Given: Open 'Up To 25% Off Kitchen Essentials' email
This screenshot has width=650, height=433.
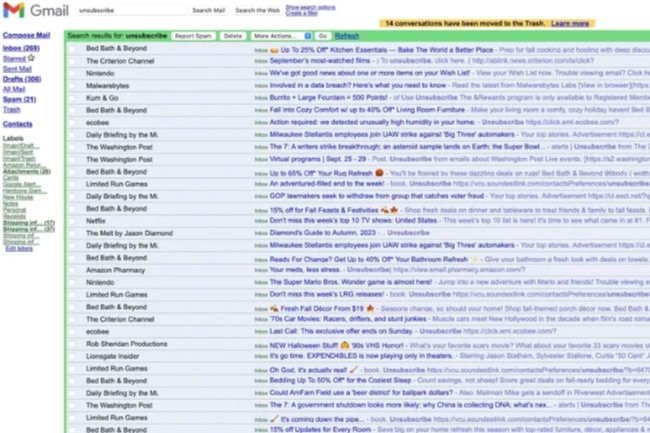Looking at the screenshot, I should 381,50.
